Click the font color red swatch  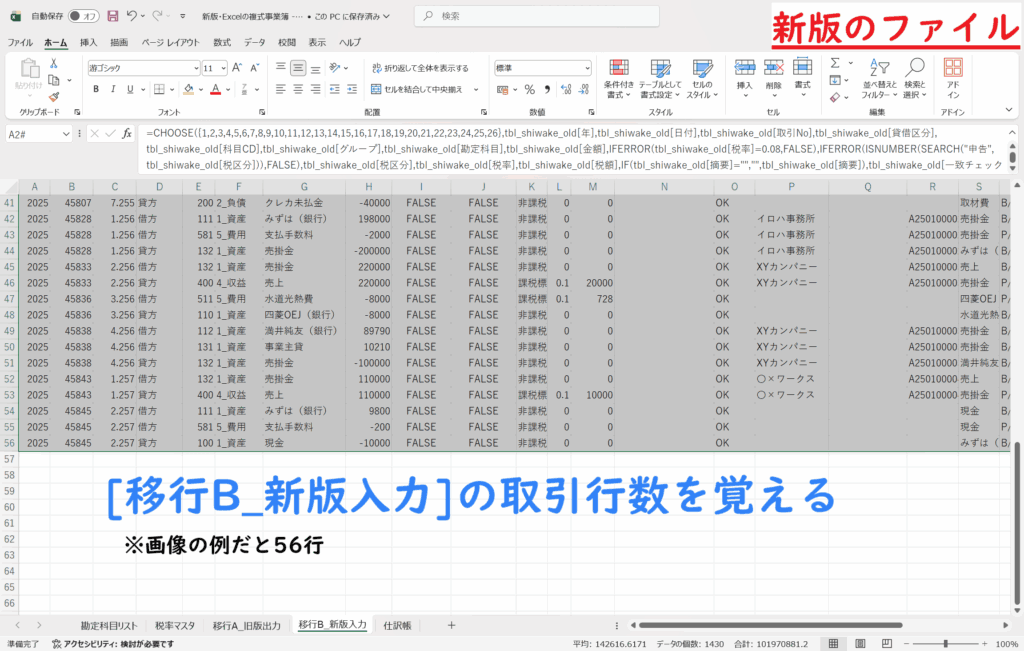pyautogui.click(x=215, y=89)
